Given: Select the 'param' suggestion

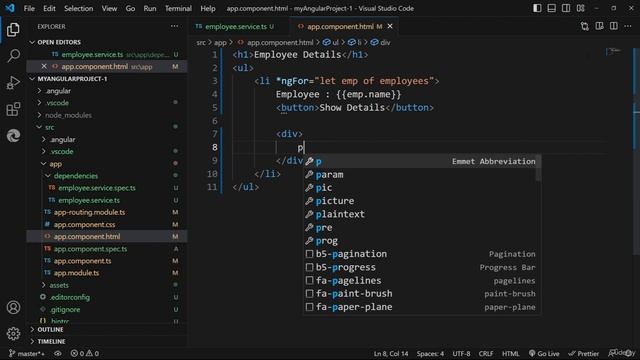Looking at the screenshot, I should (x=420, y=175).
